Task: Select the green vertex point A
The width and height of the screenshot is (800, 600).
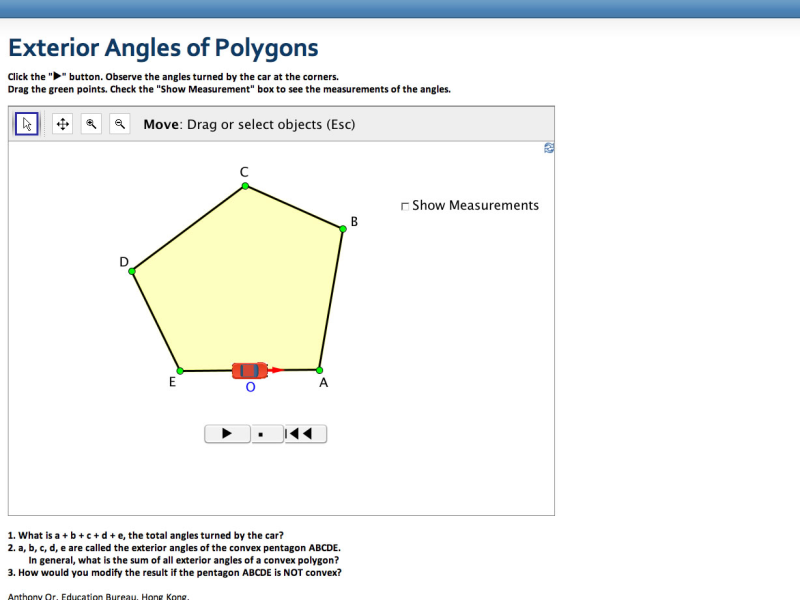Action: (x=321, y=369)
